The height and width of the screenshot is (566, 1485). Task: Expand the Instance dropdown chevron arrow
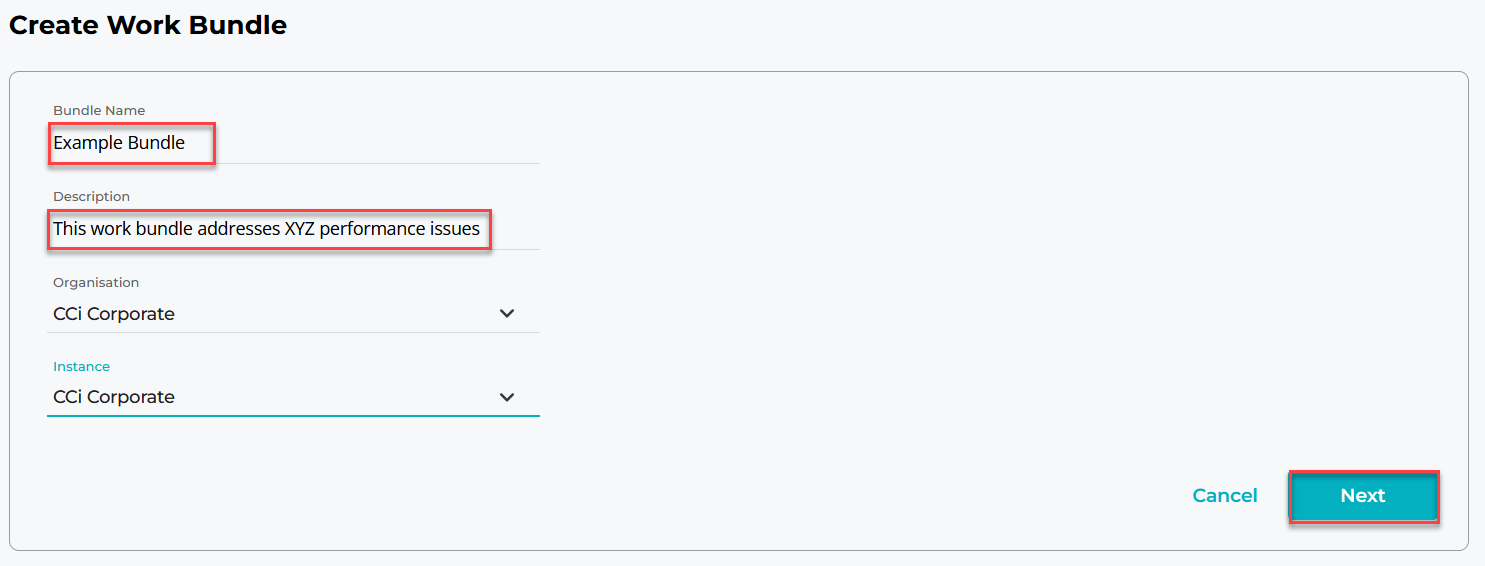(507, 397)
